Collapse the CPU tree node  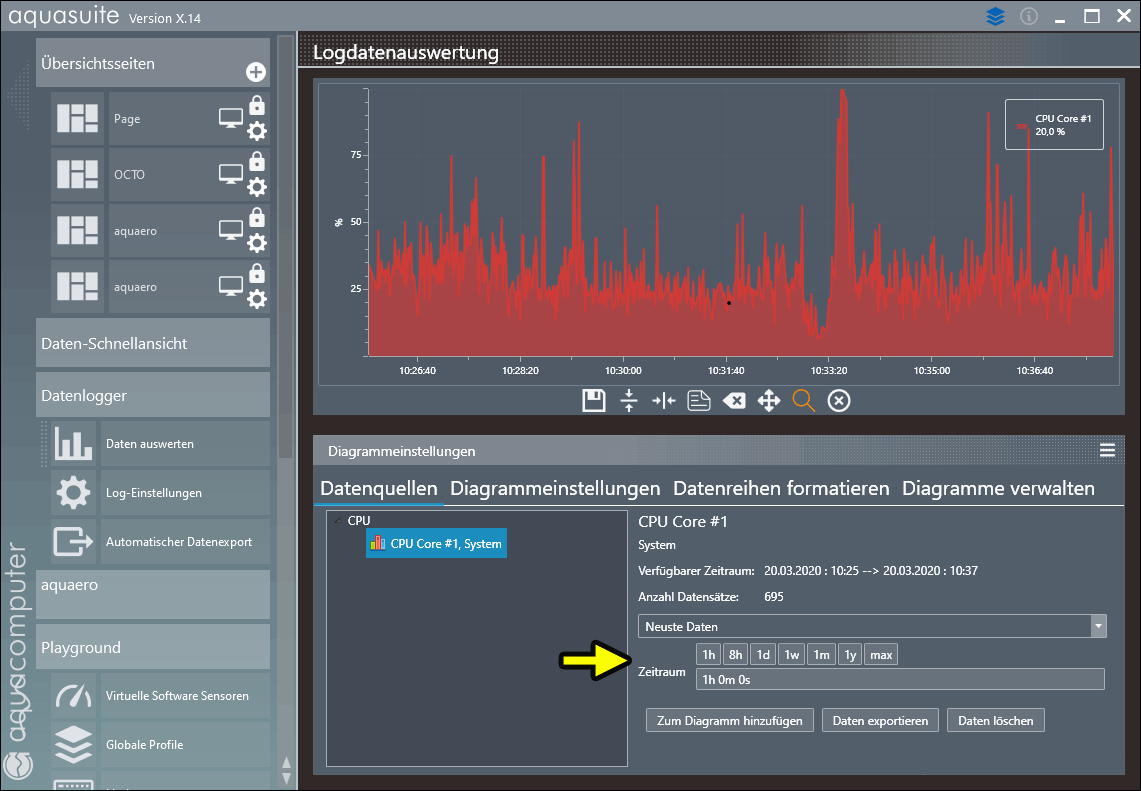338,521
